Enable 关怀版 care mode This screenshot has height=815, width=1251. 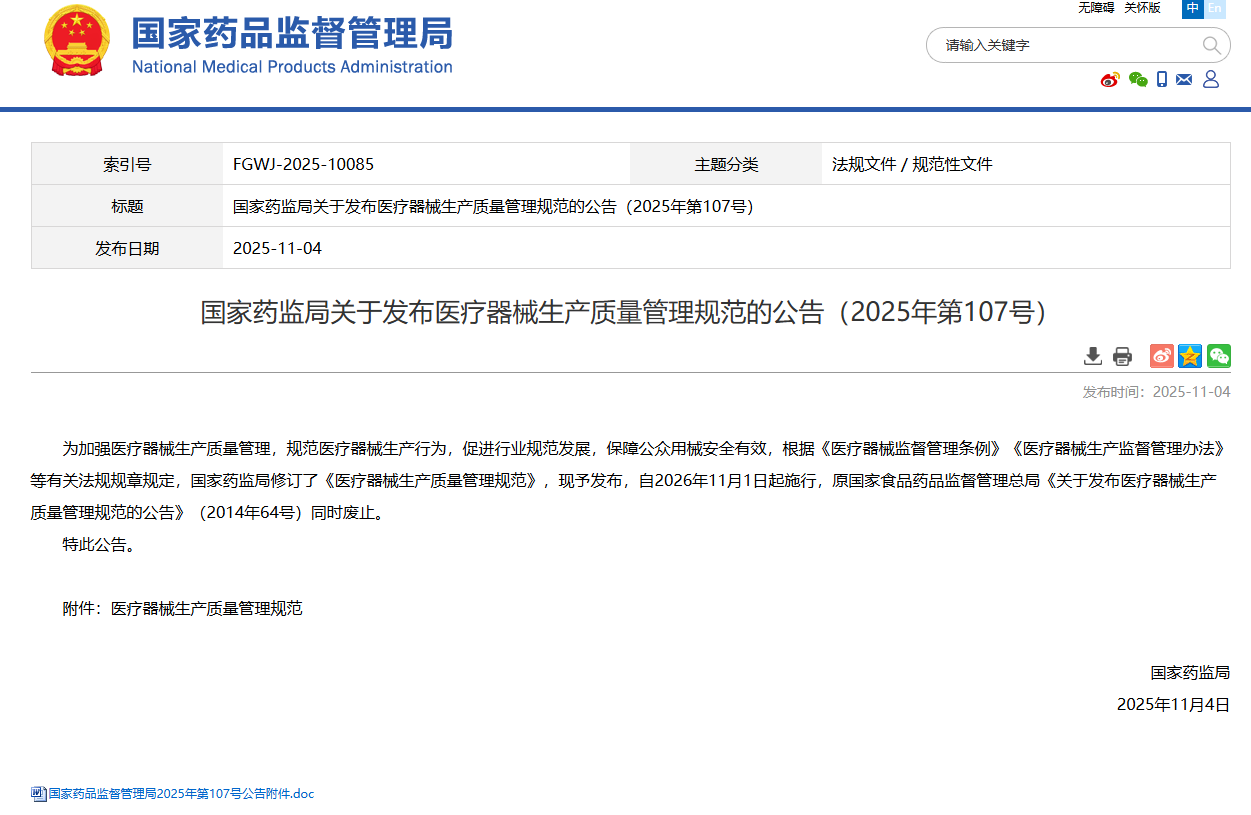coord(1142,8)
